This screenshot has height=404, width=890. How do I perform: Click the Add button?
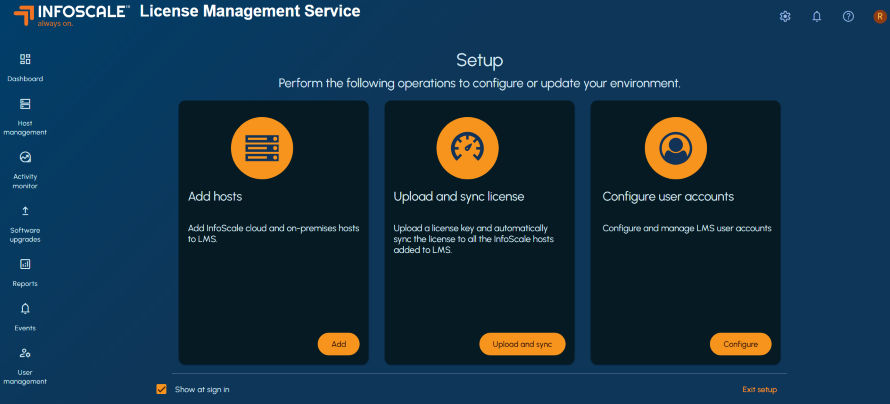[338, 344]
